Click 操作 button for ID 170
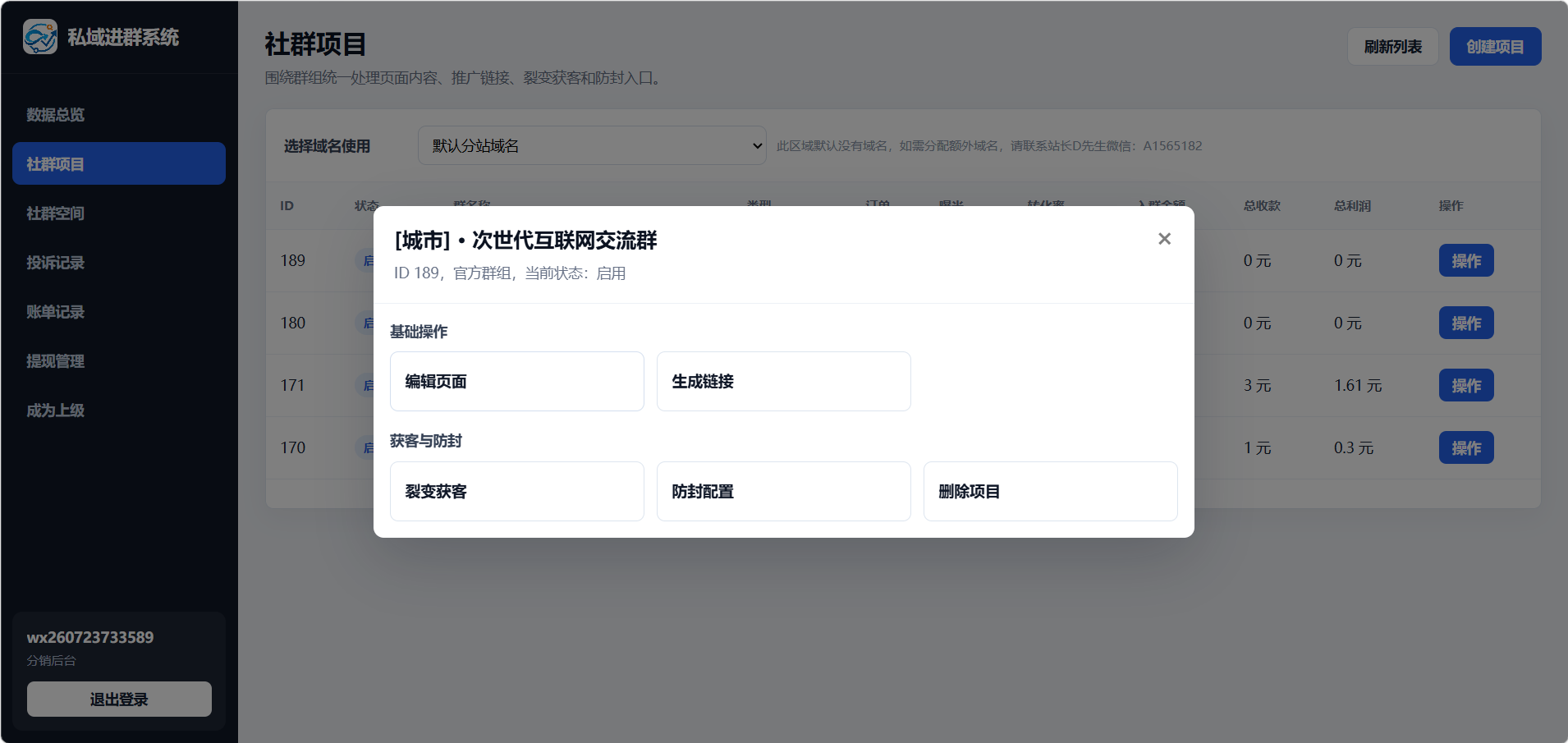 [x=1466, y=447]
